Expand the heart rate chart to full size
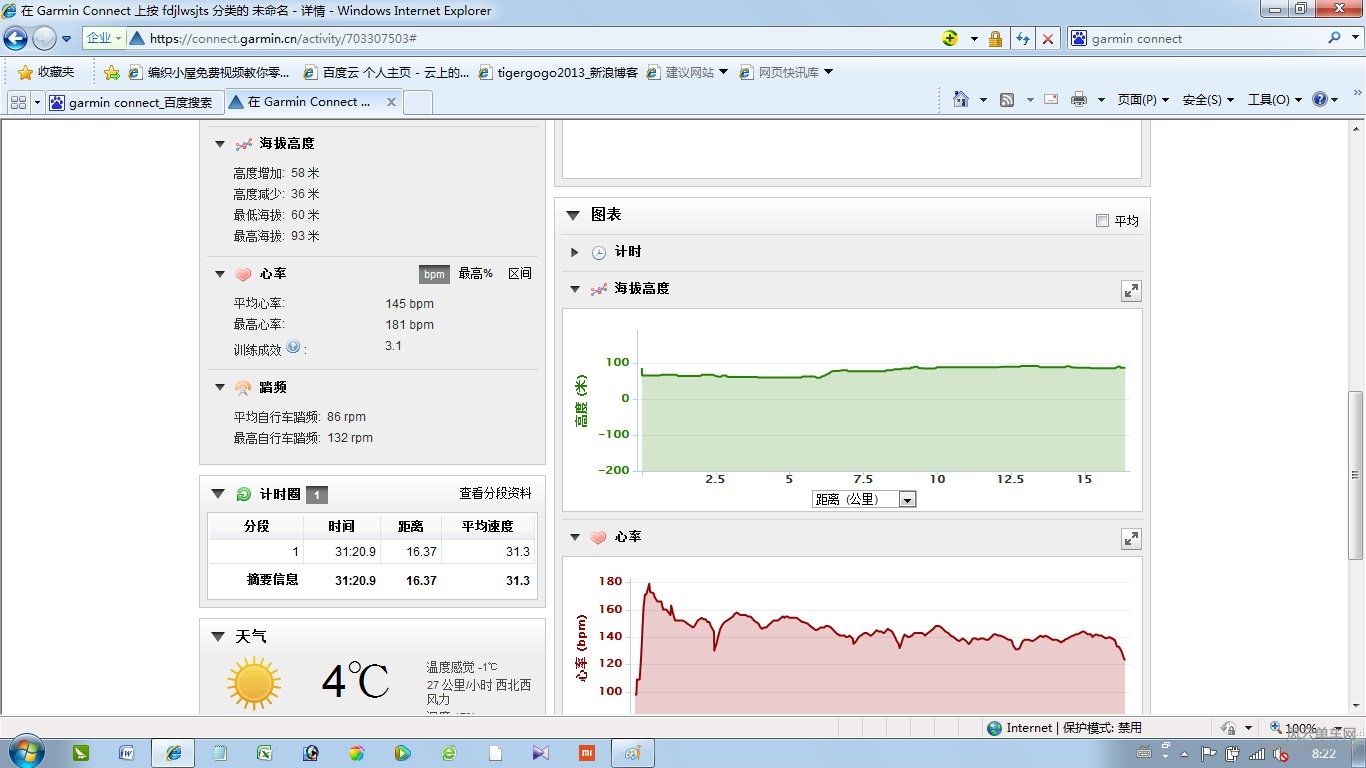This screenshot has height=768, width=1366. (x=1131, y=539)
